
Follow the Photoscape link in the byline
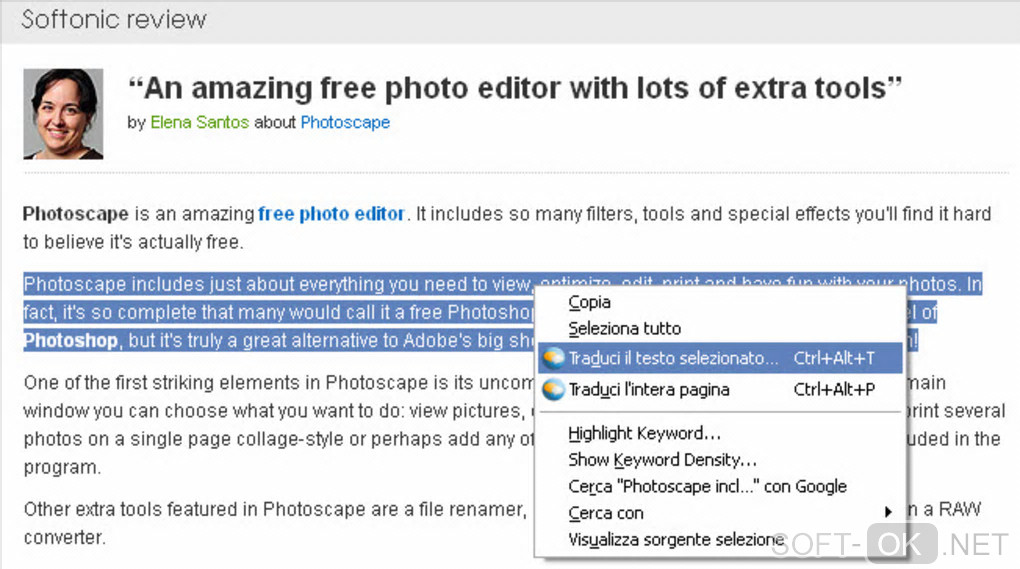[345, 123]
